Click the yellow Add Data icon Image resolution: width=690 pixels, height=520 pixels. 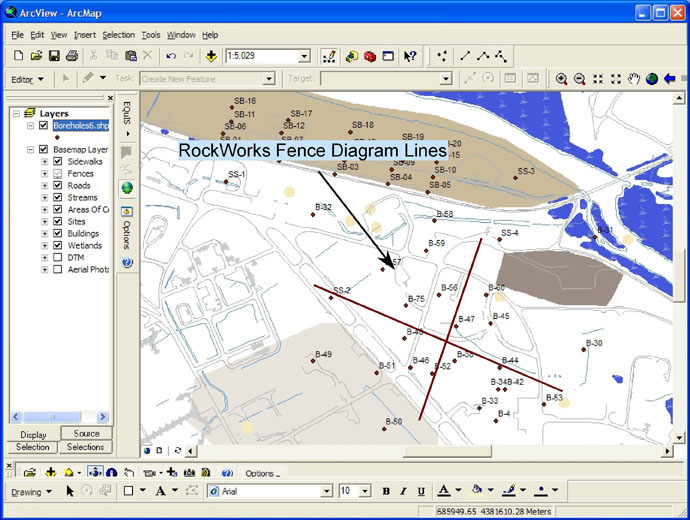pos(211,56)
